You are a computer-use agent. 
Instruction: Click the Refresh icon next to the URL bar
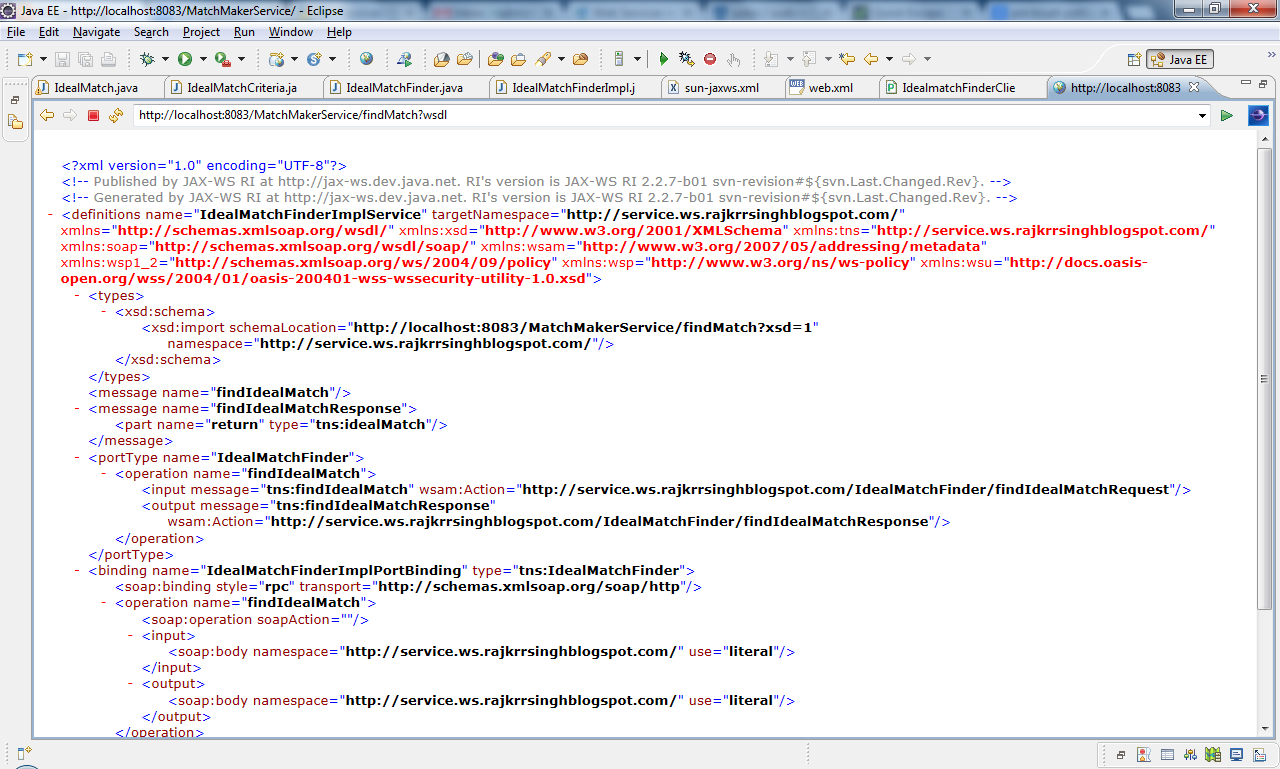pyautogui.click(x=116, y=115)
